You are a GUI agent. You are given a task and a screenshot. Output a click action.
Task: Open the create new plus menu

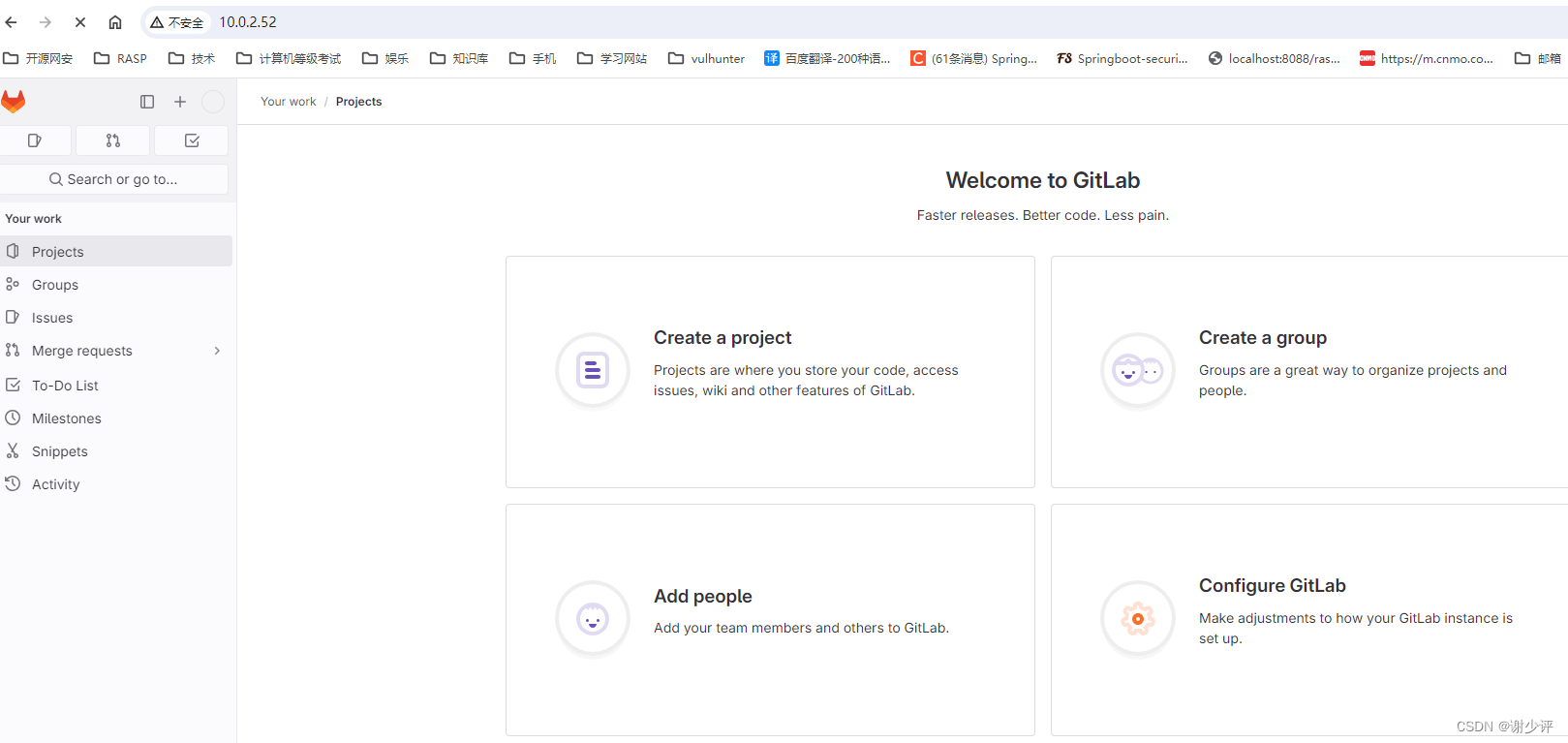coord(180,102)
